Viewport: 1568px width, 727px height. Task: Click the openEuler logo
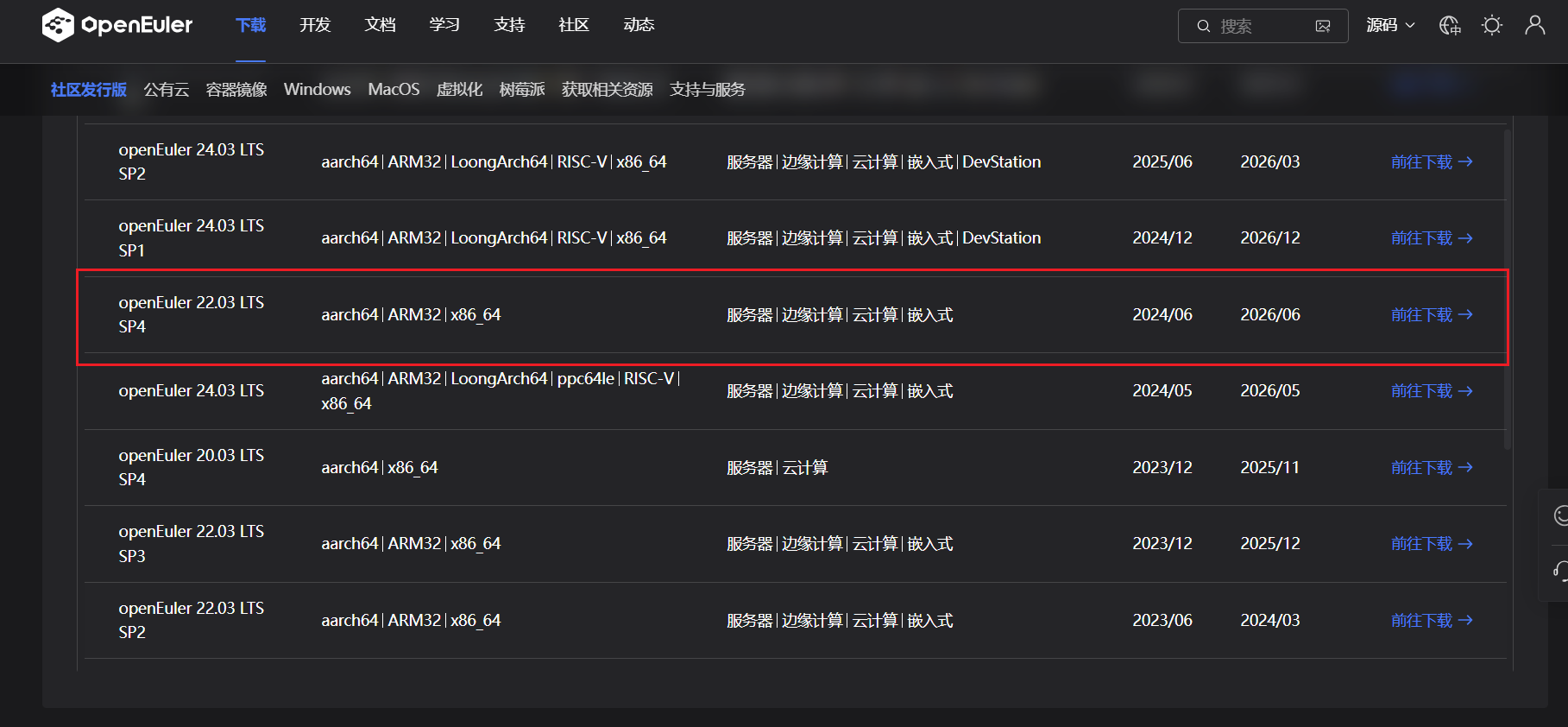(117, 25)
